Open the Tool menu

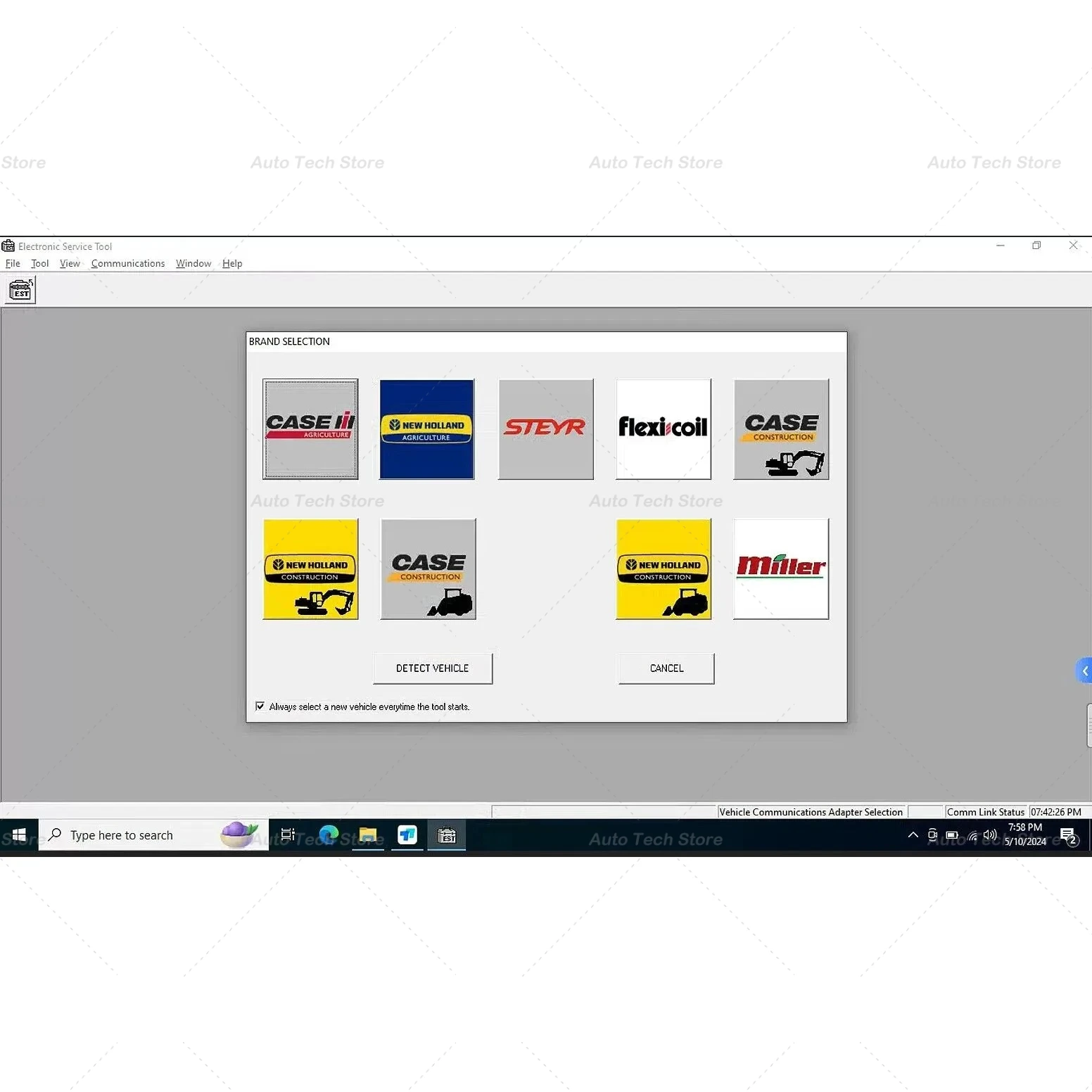click(x=40, y=263)
